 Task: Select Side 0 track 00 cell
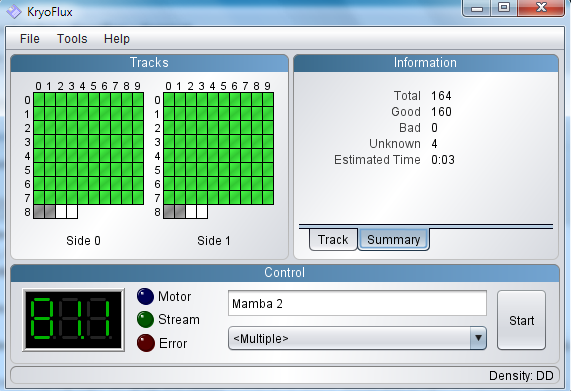39,100
